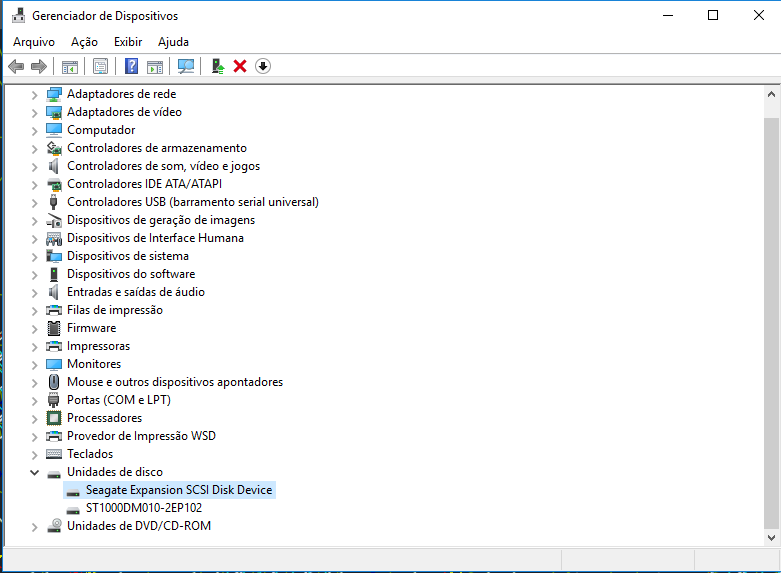The height and width of the screenshot is (573, 781).
Task: Click the Computador monitor icon
Action: [54, 130]
